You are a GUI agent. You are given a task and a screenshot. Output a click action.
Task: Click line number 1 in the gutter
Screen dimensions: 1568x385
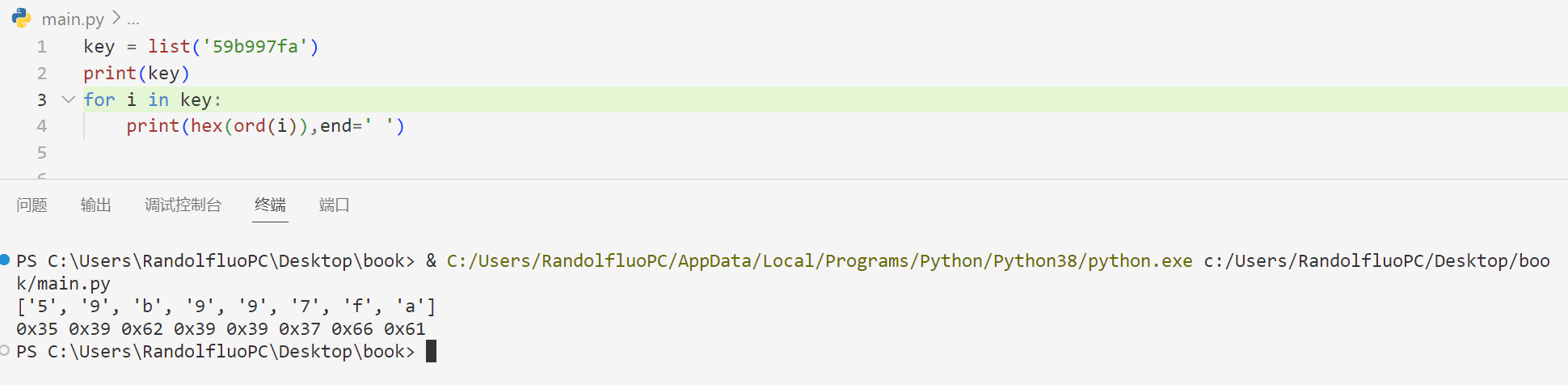pyautogui.click(x=42, y=47)
